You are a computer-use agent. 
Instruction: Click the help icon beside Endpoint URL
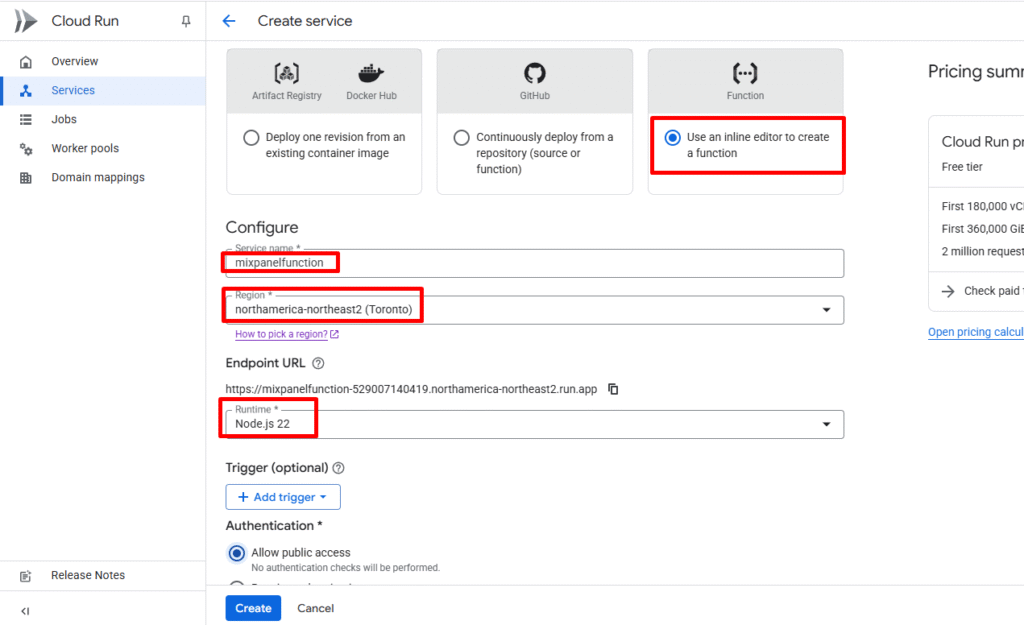[318, 363]
